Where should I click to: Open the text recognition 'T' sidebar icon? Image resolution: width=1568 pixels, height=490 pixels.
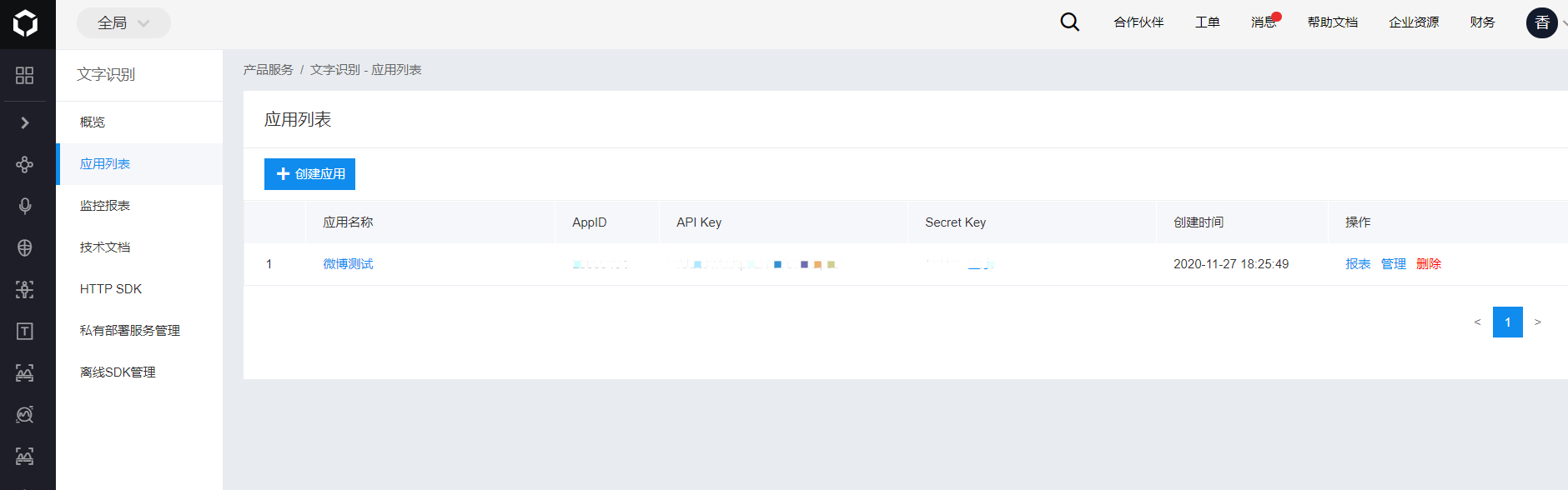tap(25, 331)
